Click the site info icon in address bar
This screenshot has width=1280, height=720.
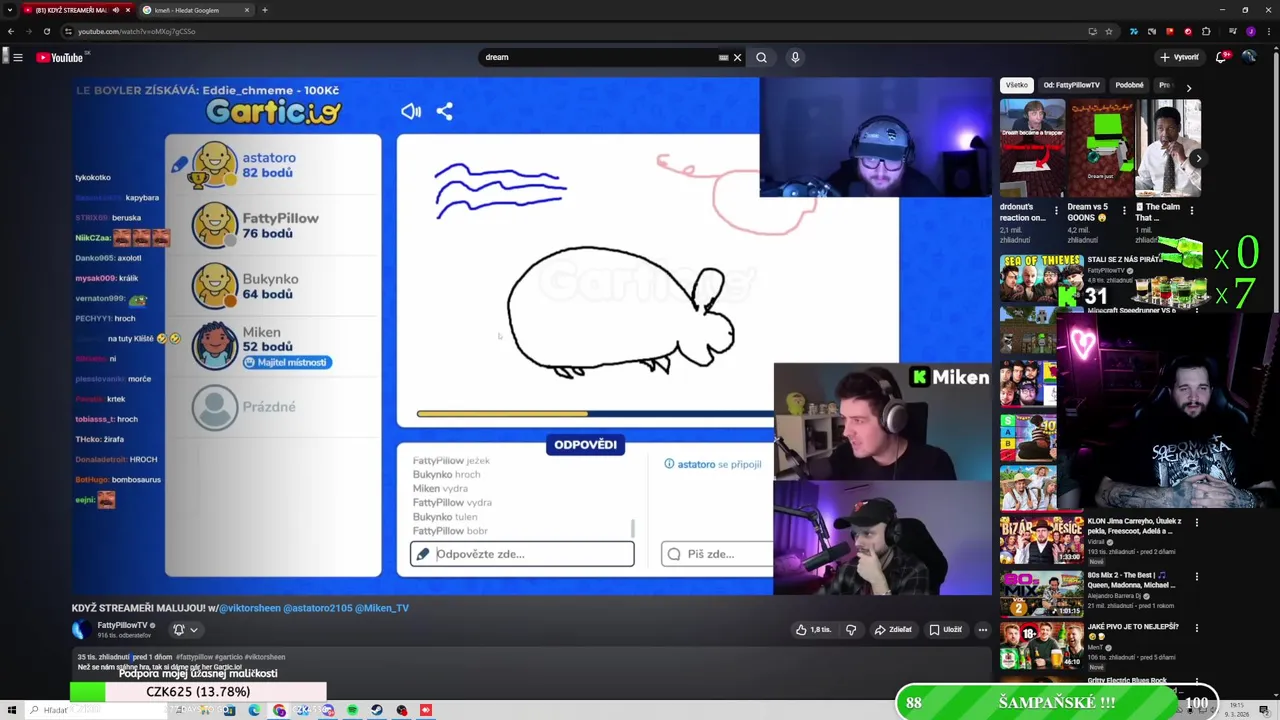click(x=69, y=31)
